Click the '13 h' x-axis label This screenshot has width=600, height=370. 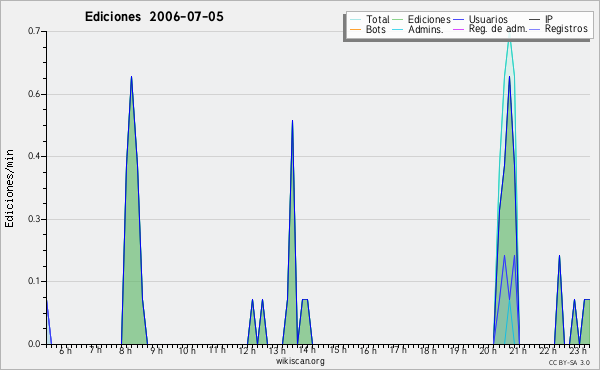click(x=277, y=351)
